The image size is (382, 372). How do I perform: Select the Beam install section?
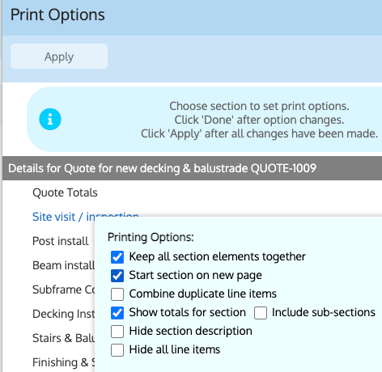[x=63, y=265]
